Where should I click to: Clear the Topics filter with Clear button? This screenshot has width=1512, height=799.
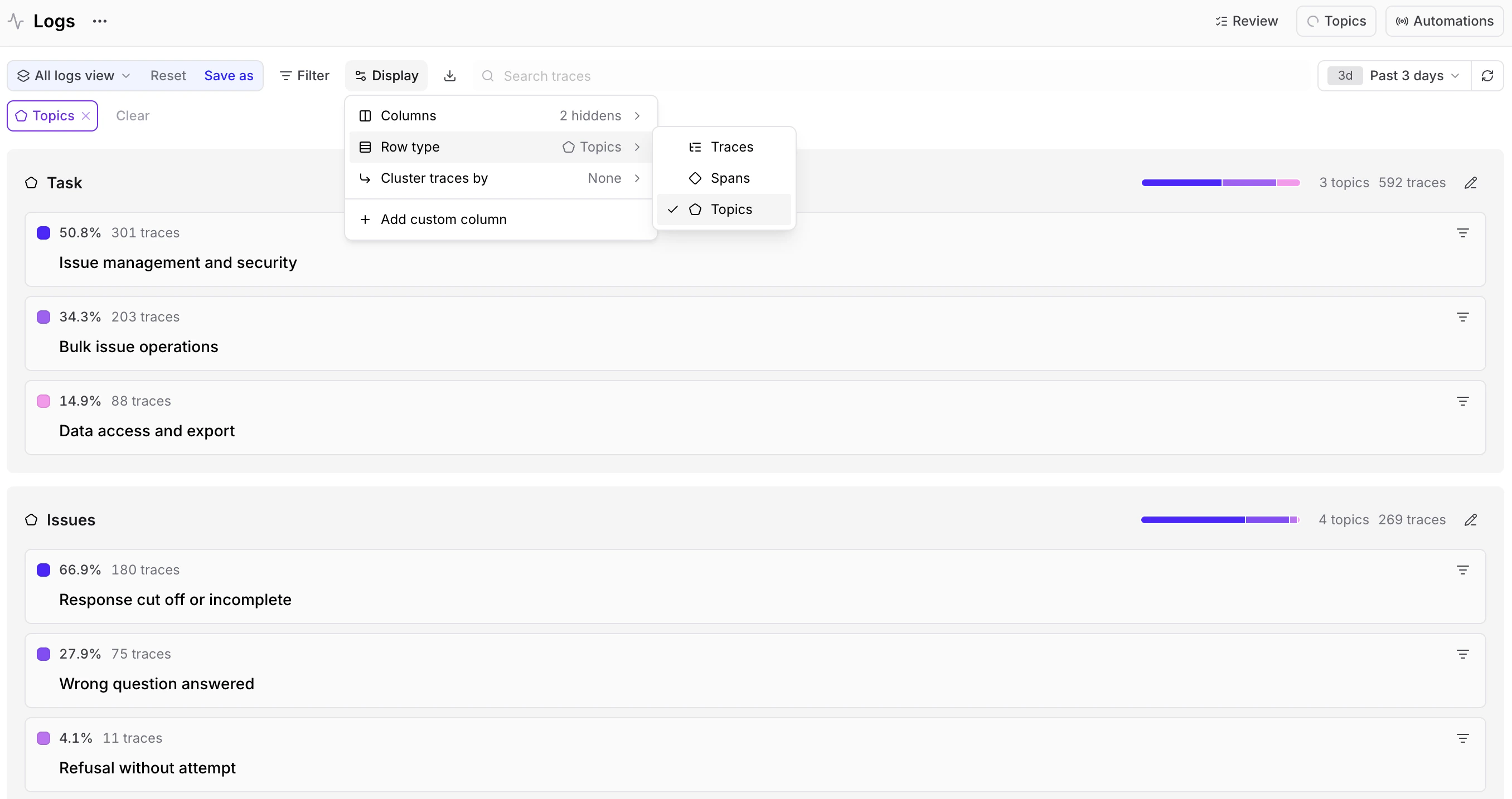133,115
